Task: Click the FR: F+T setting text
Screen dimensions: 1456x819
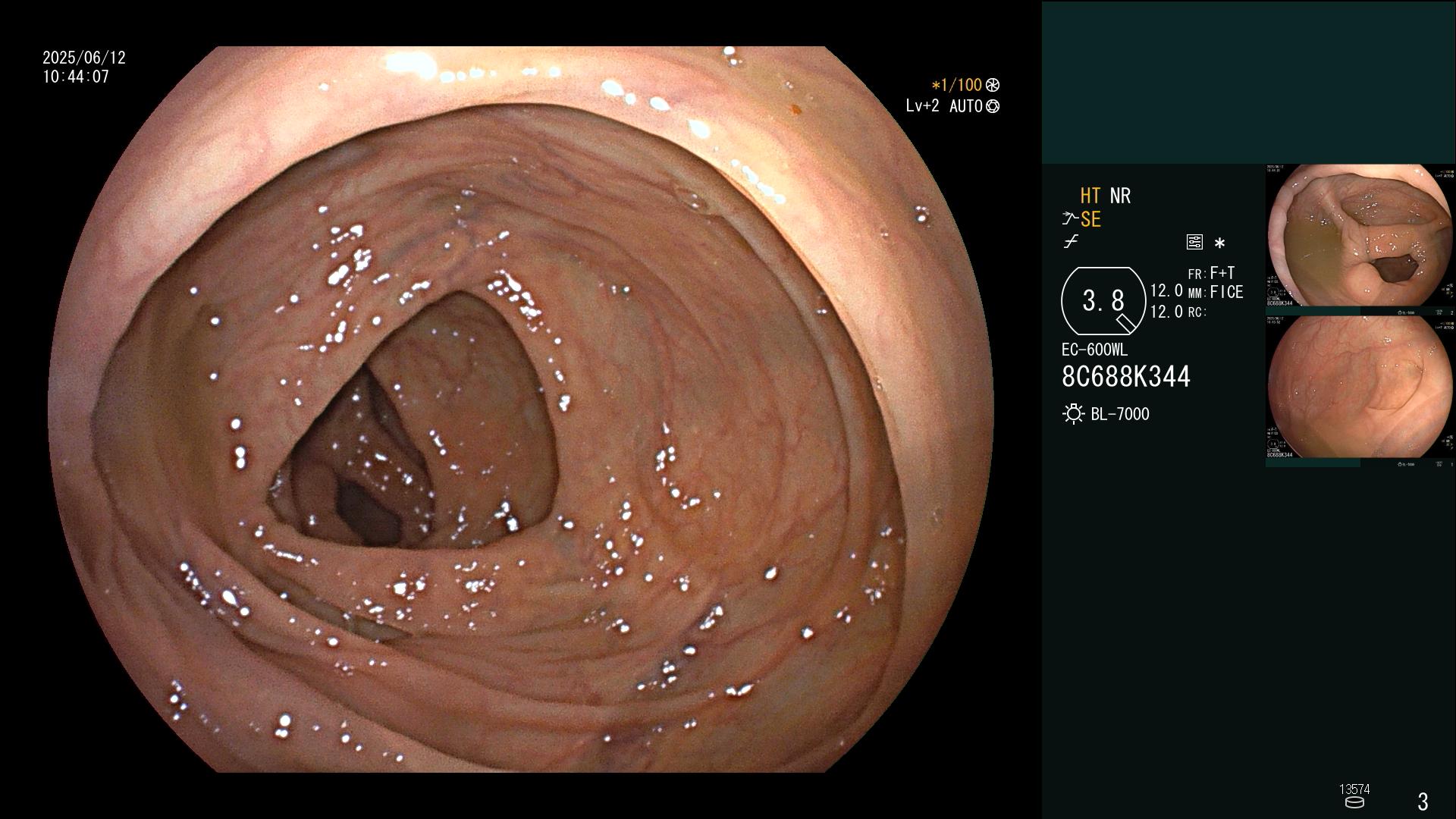Action: 1211,273
